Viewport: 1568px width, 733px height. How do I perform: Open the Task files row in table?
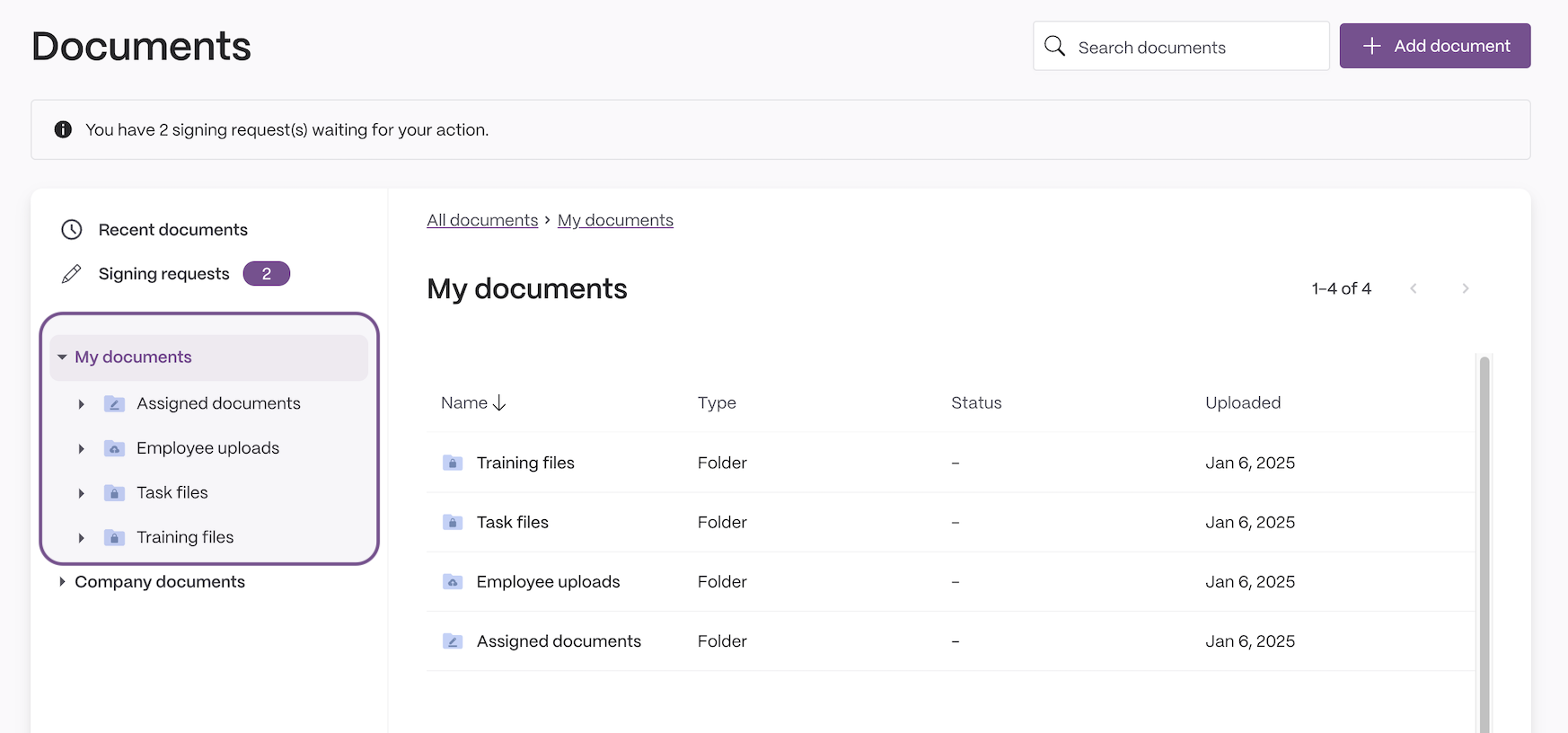(x=951, y=522)
